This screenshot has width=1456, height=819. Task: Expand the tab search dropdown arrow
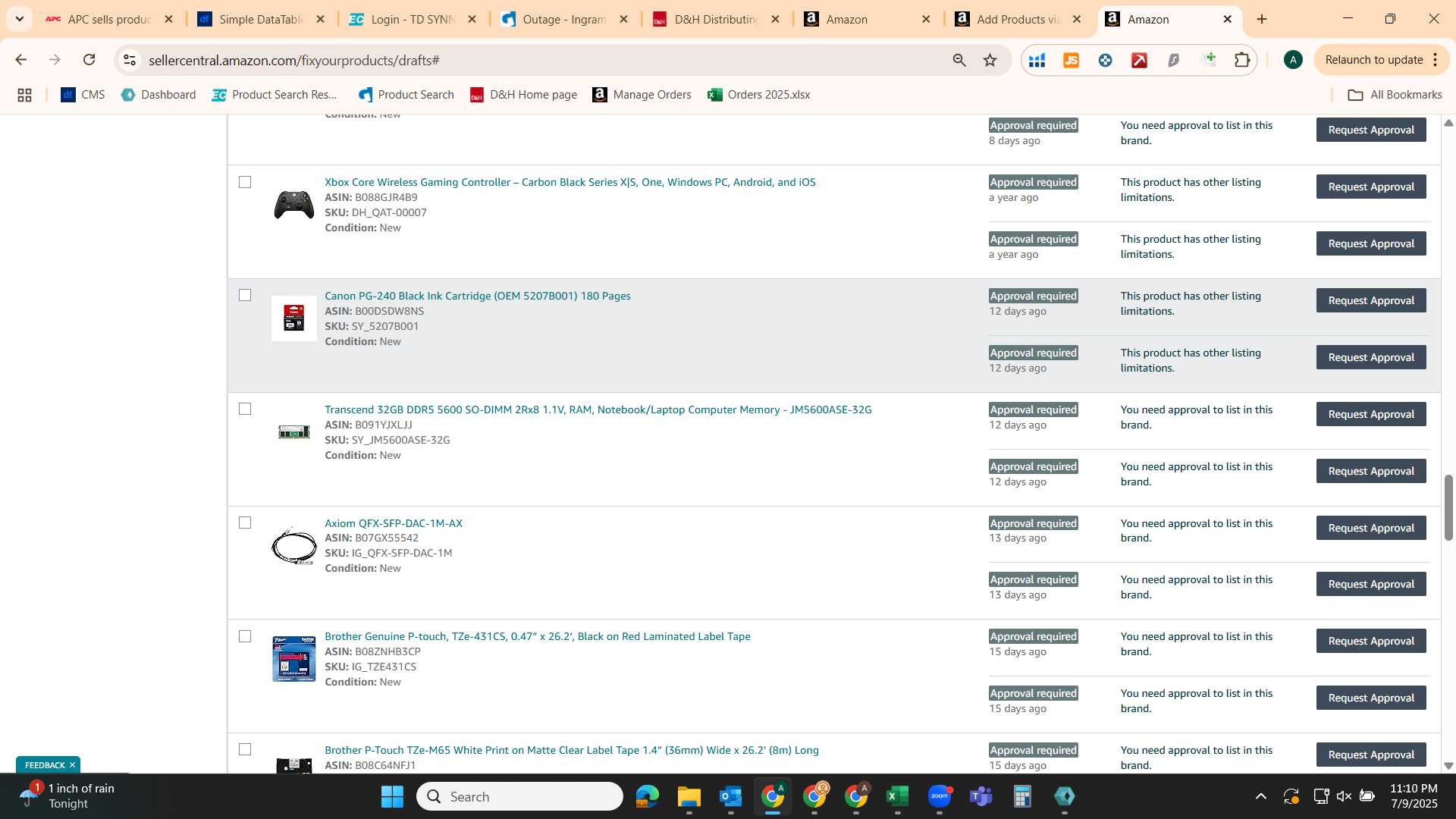click(x=19, y=19)
